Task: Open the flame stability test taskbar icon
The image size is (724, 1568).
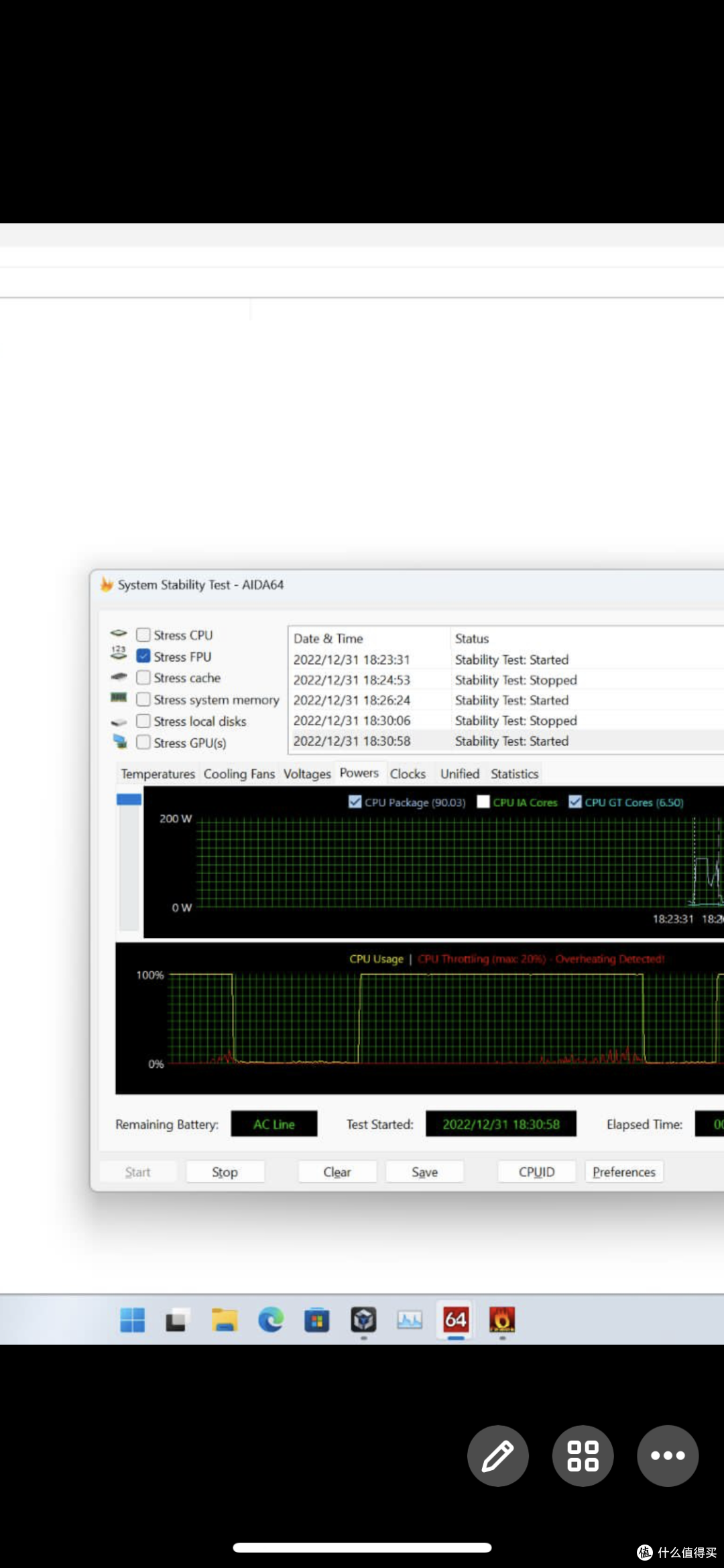Action: click(502, 1320)
